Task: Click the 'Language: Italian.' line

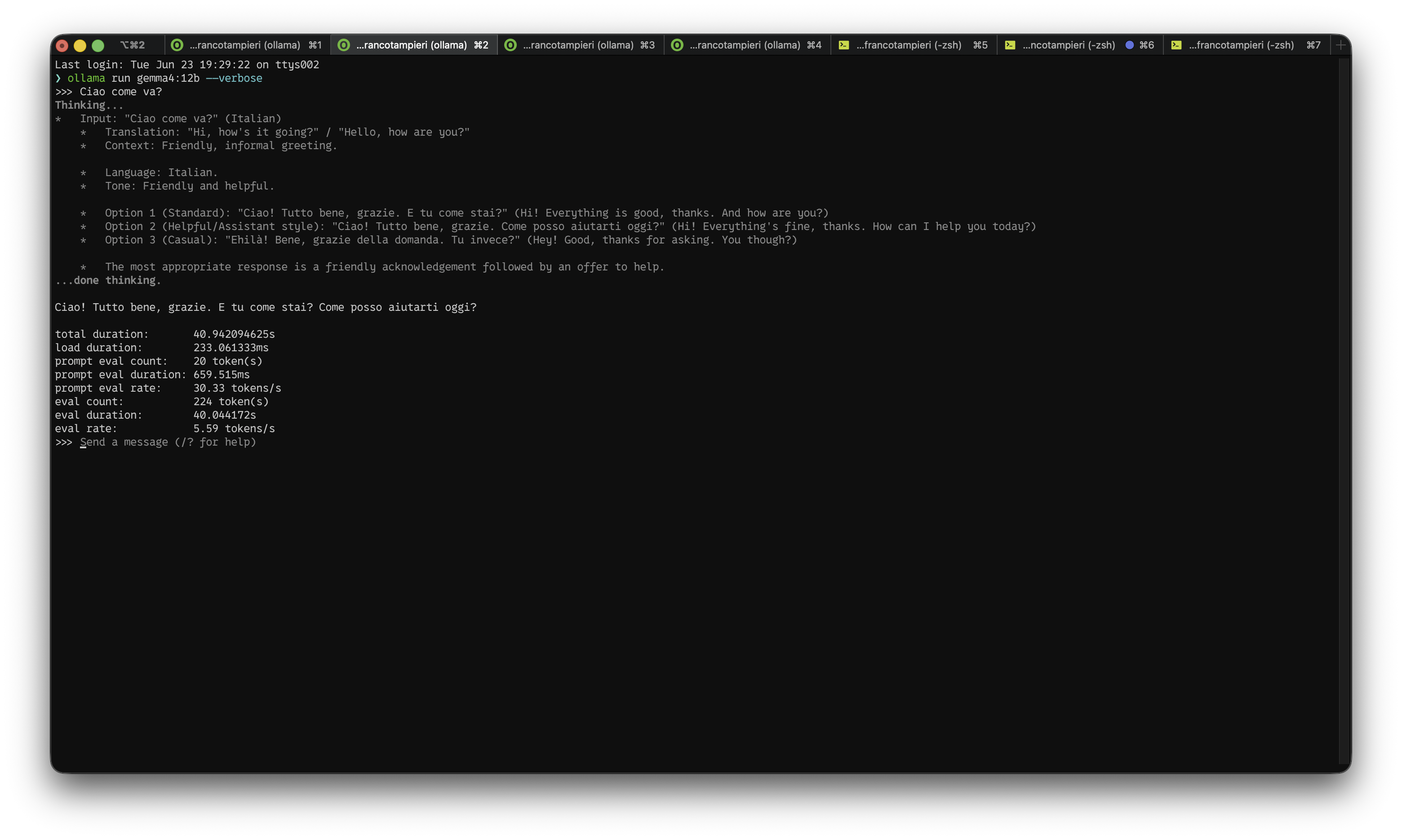Action: click(149, 172)
